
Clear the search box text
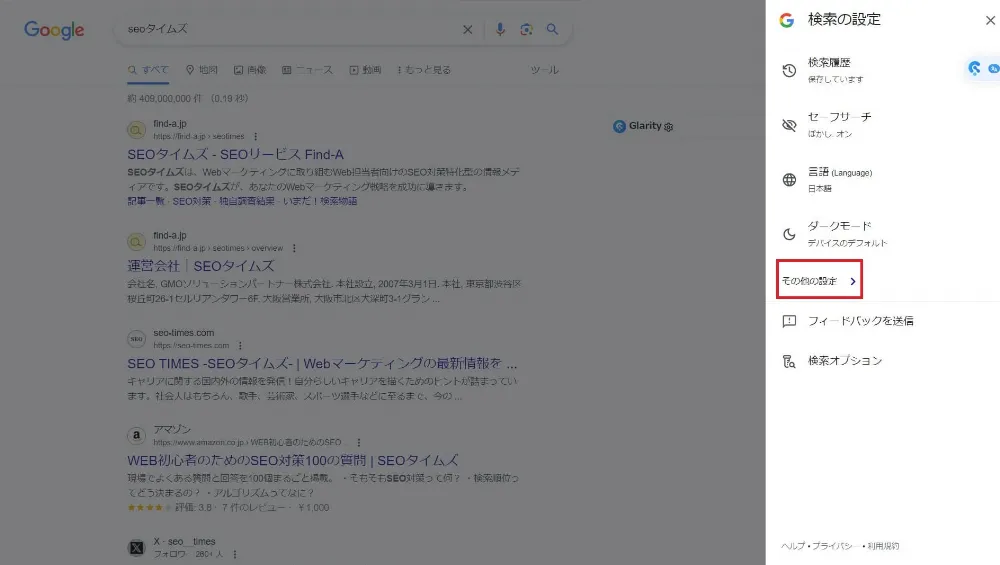pyautogui.click(x=467, y=29)
